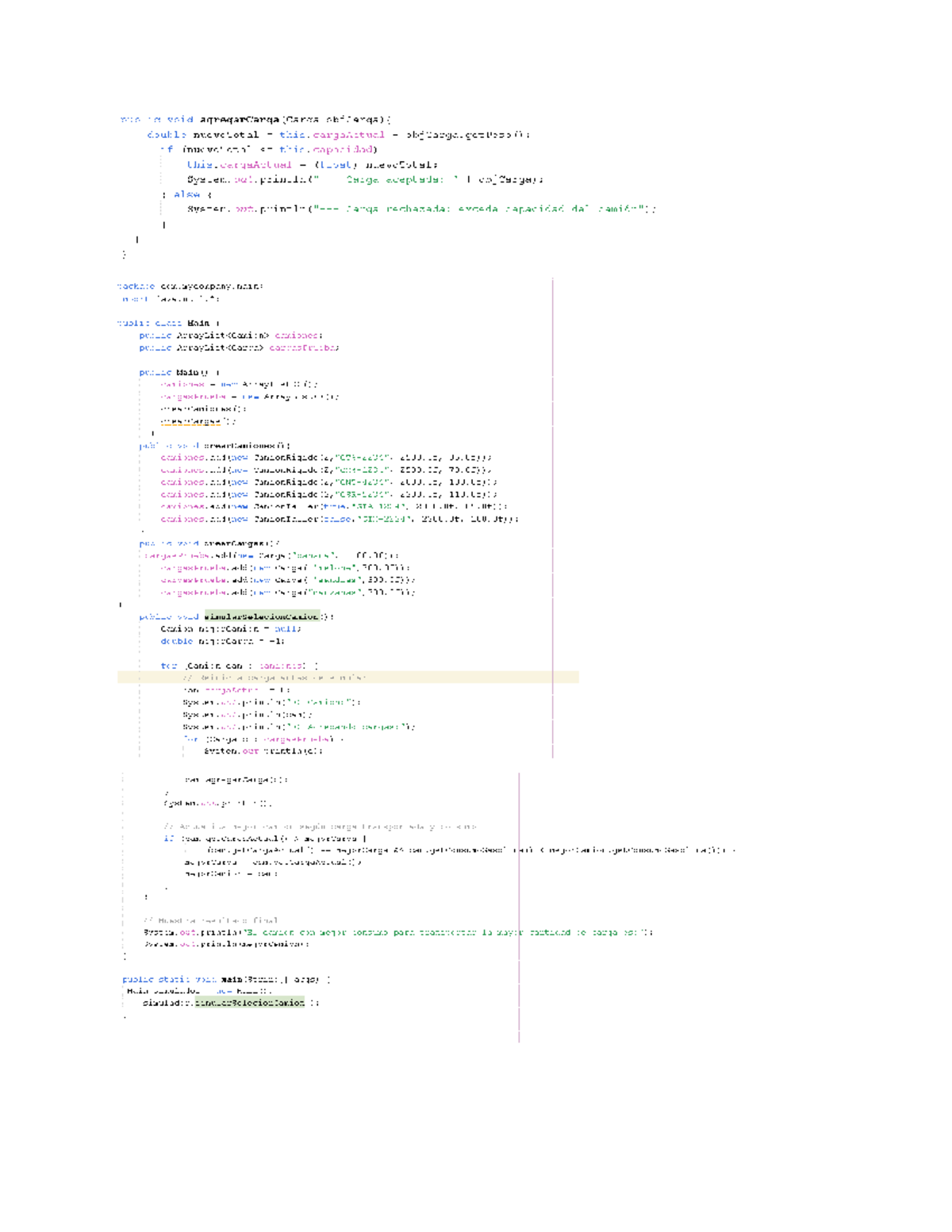This screenshot has height=1232, width=952.
Task: Click the "Camion mejorCamion = null" line
Action: (x=231, y=629)
